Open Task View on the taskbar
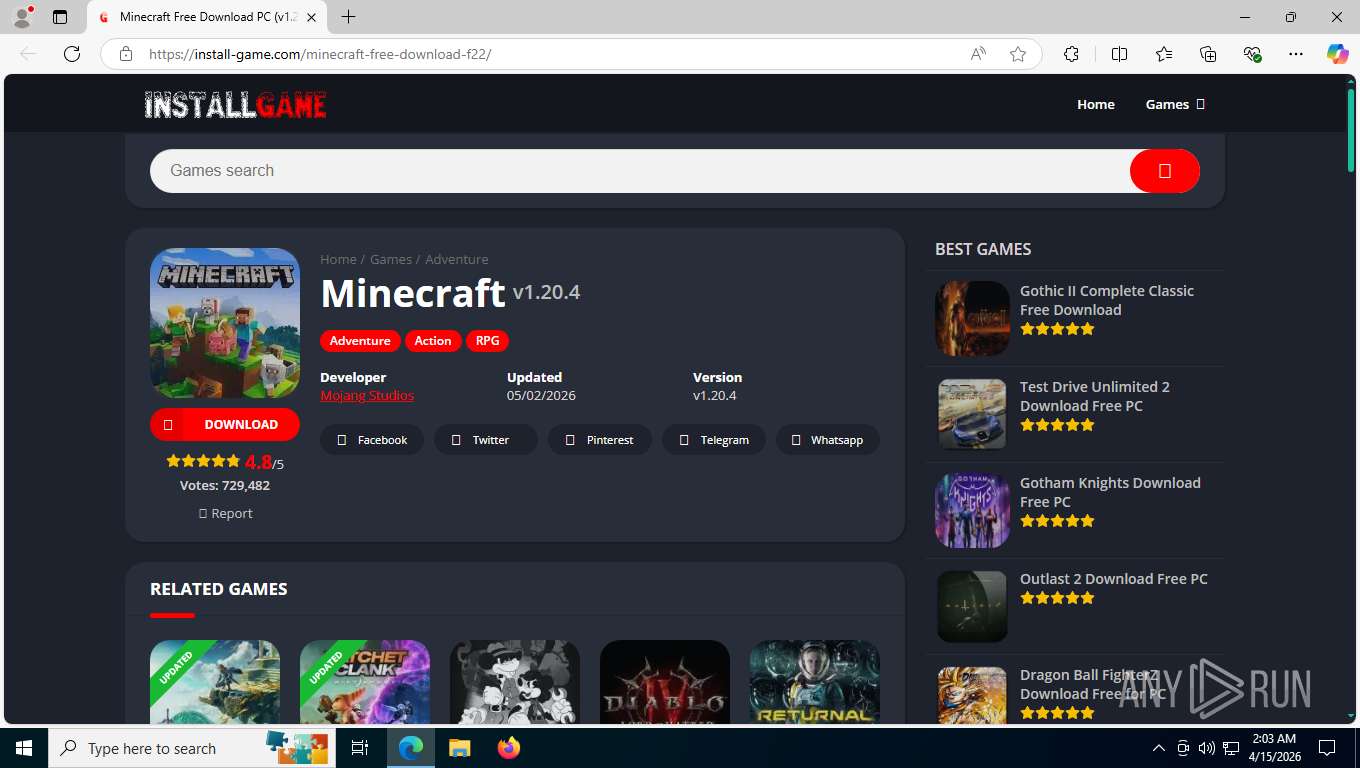The width and height of the screenshot is (1360, 768). 360,748
